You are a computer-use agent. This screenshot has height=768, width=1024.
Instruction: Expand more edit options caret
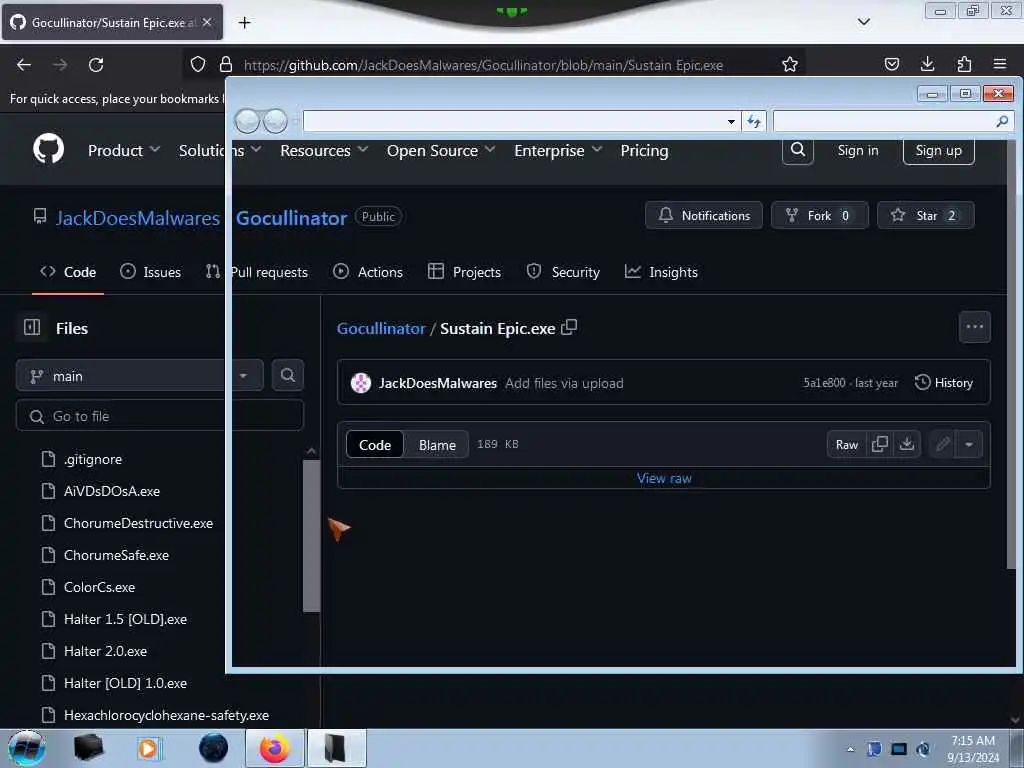[968, 445]
